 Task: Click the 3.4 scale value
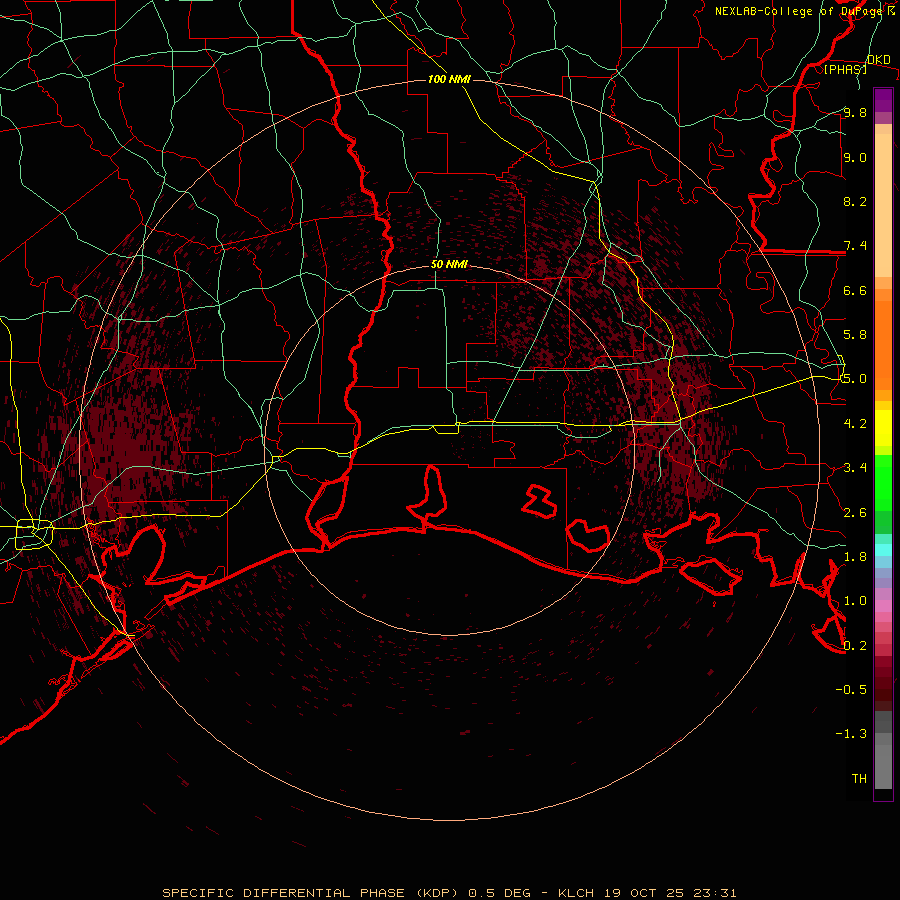click(855, 468)
